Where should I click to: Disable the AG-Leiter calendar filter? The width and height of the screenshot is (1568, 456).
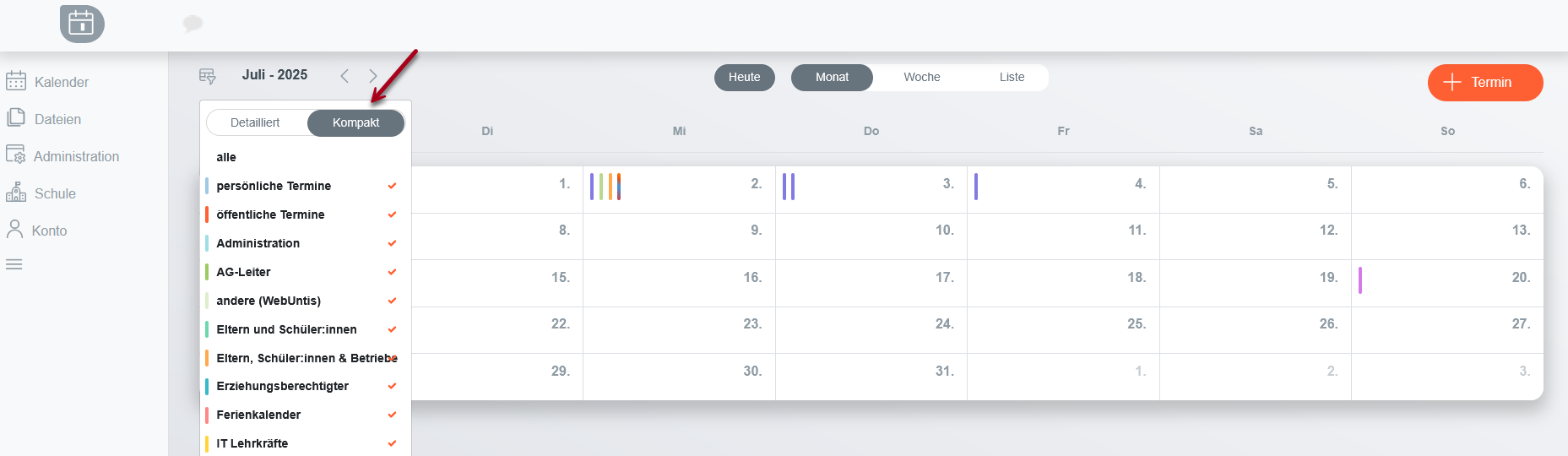392,272
